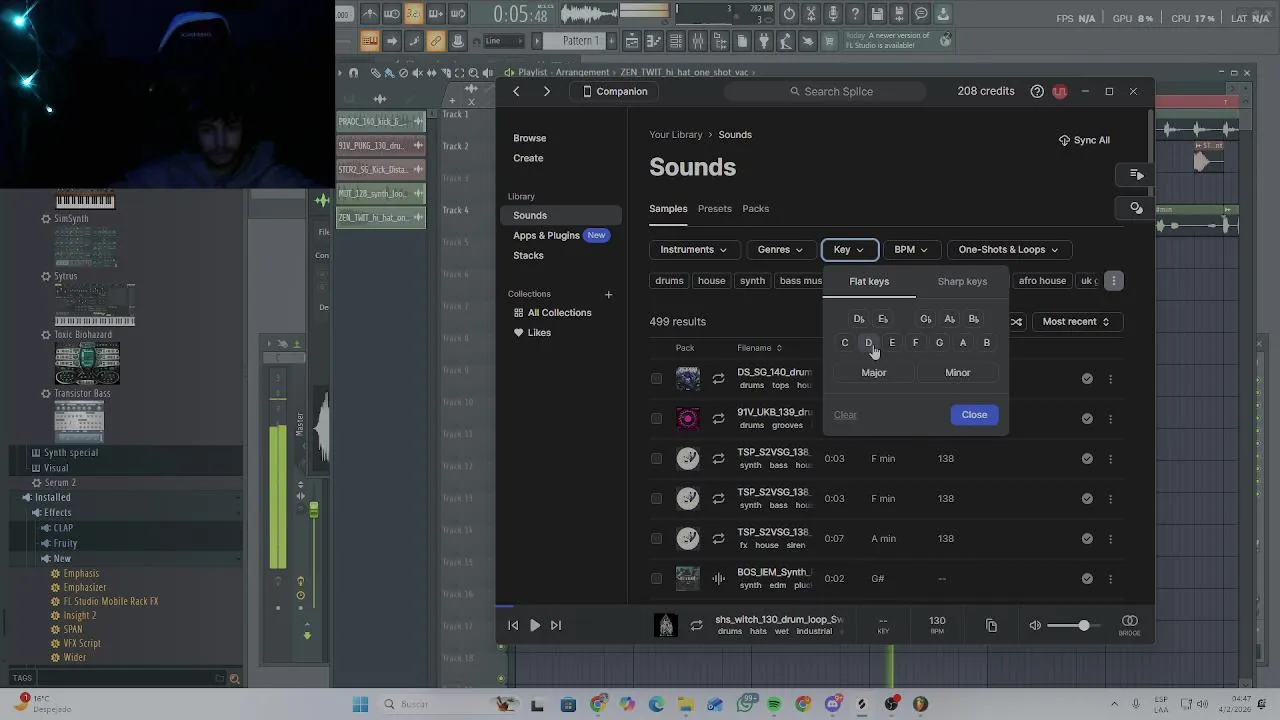Image resolution: width=1280 pixels, height=720 pixels.
Task: Open the FL Studio mixer icon
Action: [698, 41]
